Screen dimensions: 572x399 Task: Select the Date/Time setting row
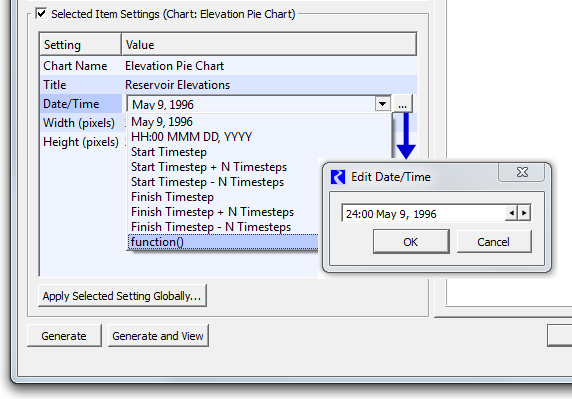tap(81, 104)
